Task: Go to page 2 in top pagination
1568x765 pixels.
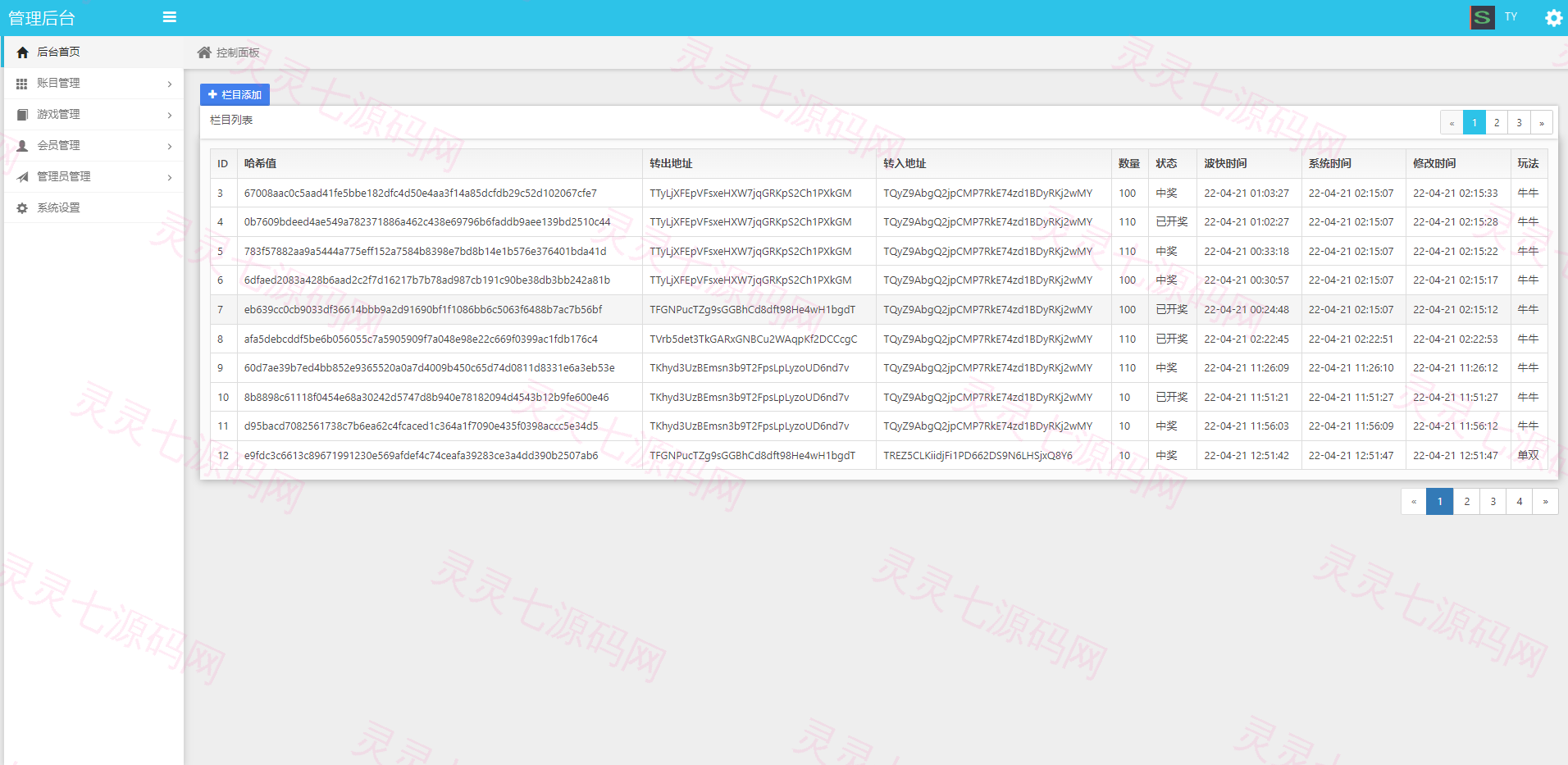Action: [x=1497, y=122]
